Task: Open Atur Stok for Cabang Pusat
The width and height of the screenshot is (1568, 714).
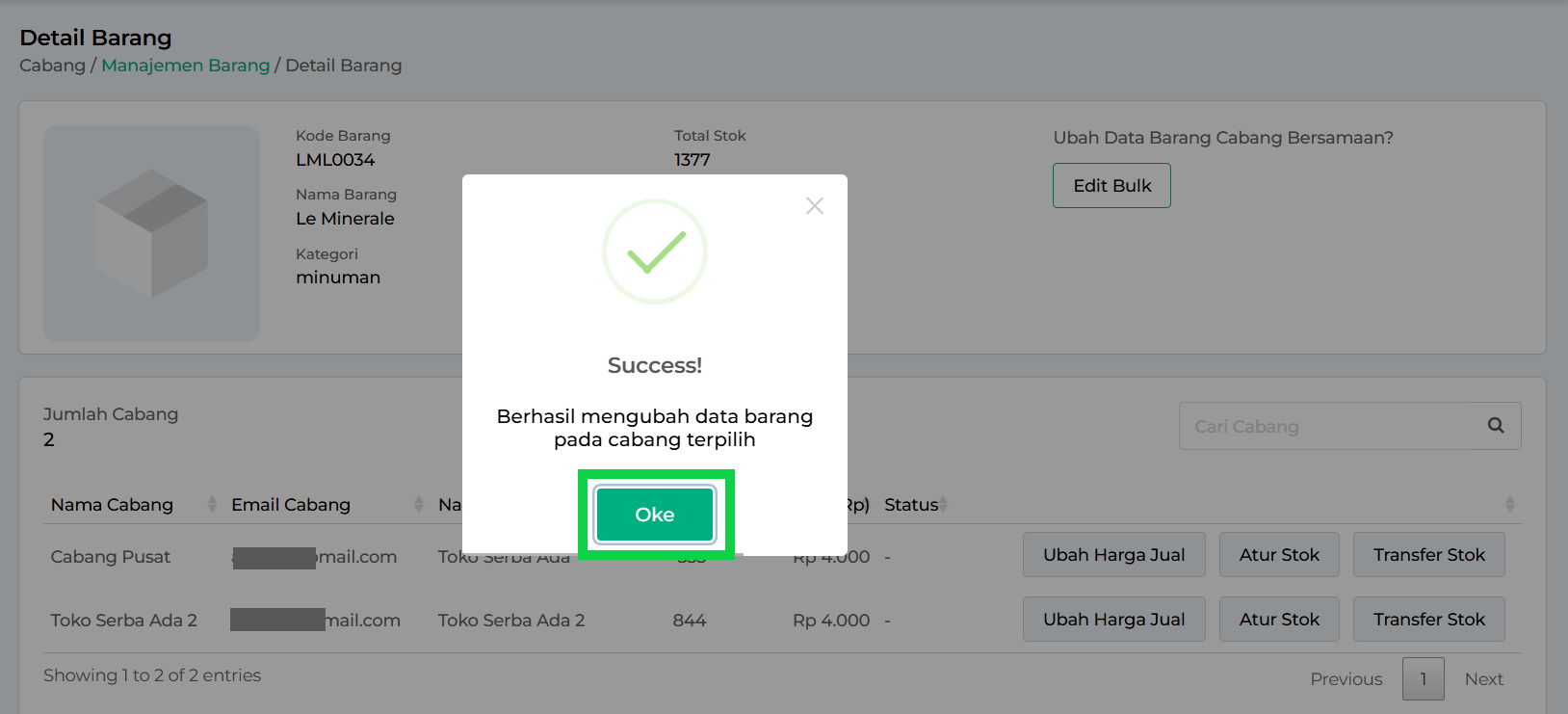Action: tap(1279, 555)
